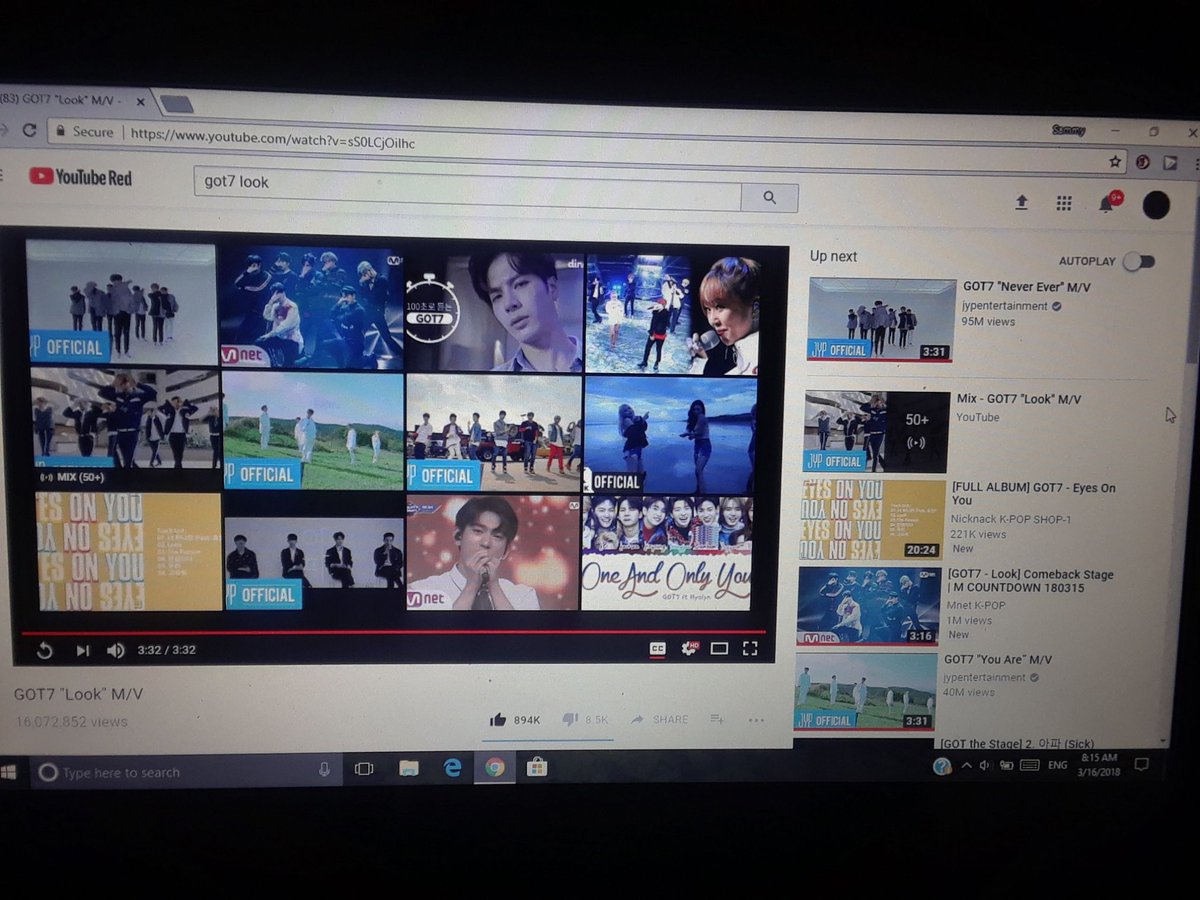Open File Explorer from taskbar
Viewport: 1200px width, 900px height.
[x=408, y=768]
